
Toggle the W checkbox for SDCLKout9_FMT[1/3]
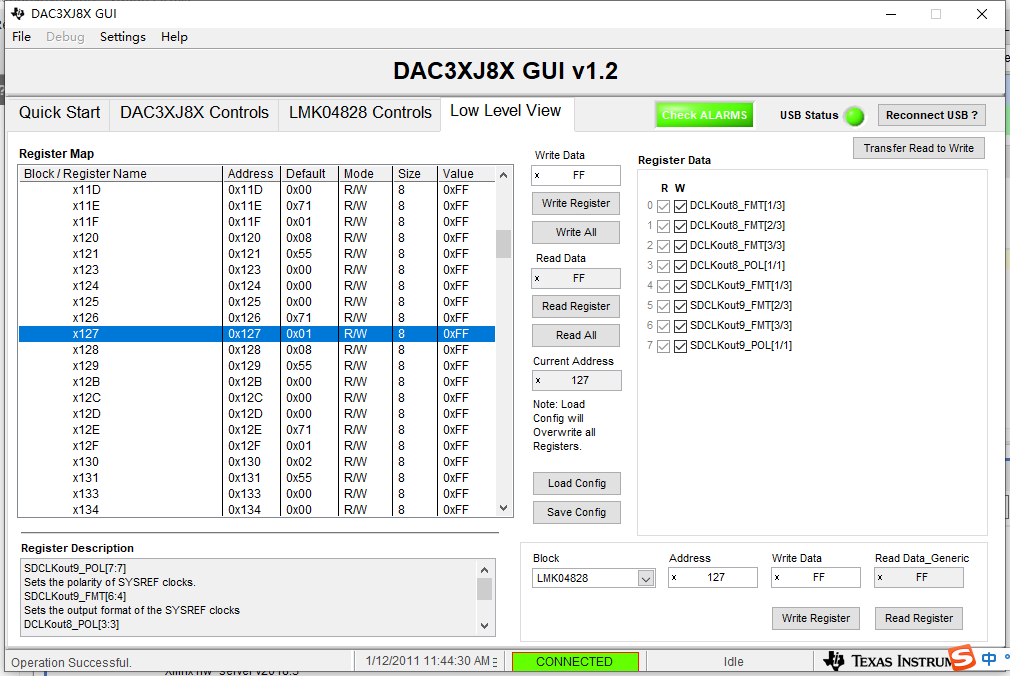[x=680, y=286]
